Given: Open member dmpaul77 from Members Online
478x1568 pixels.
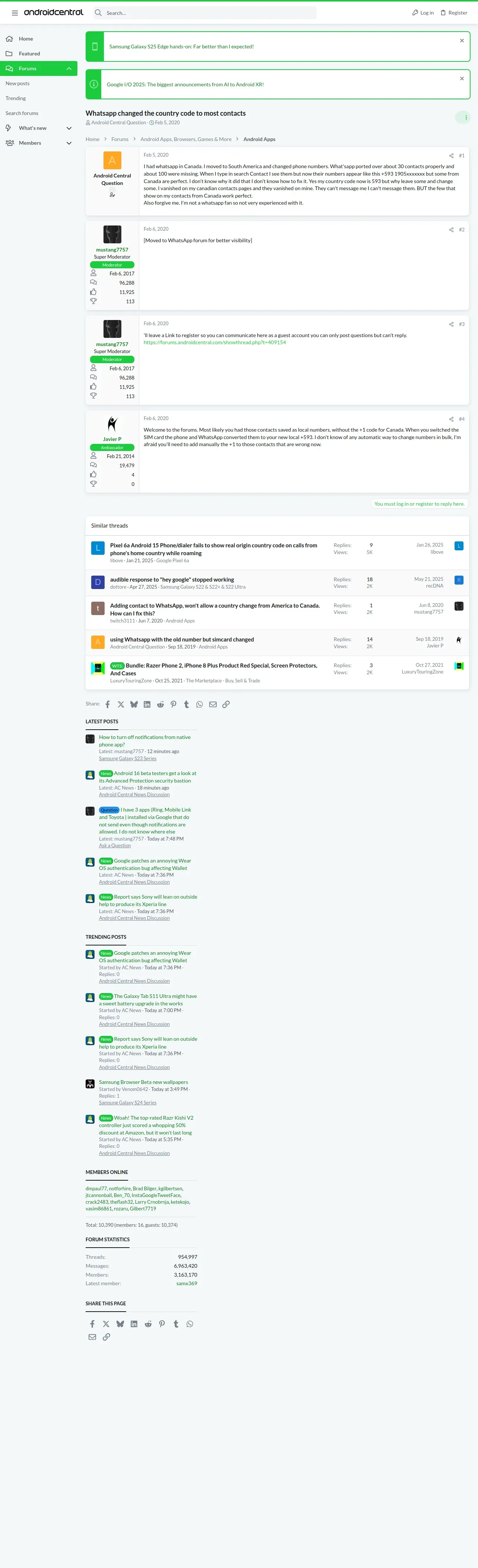Looking at the screenshot, I should (96, 1188).
